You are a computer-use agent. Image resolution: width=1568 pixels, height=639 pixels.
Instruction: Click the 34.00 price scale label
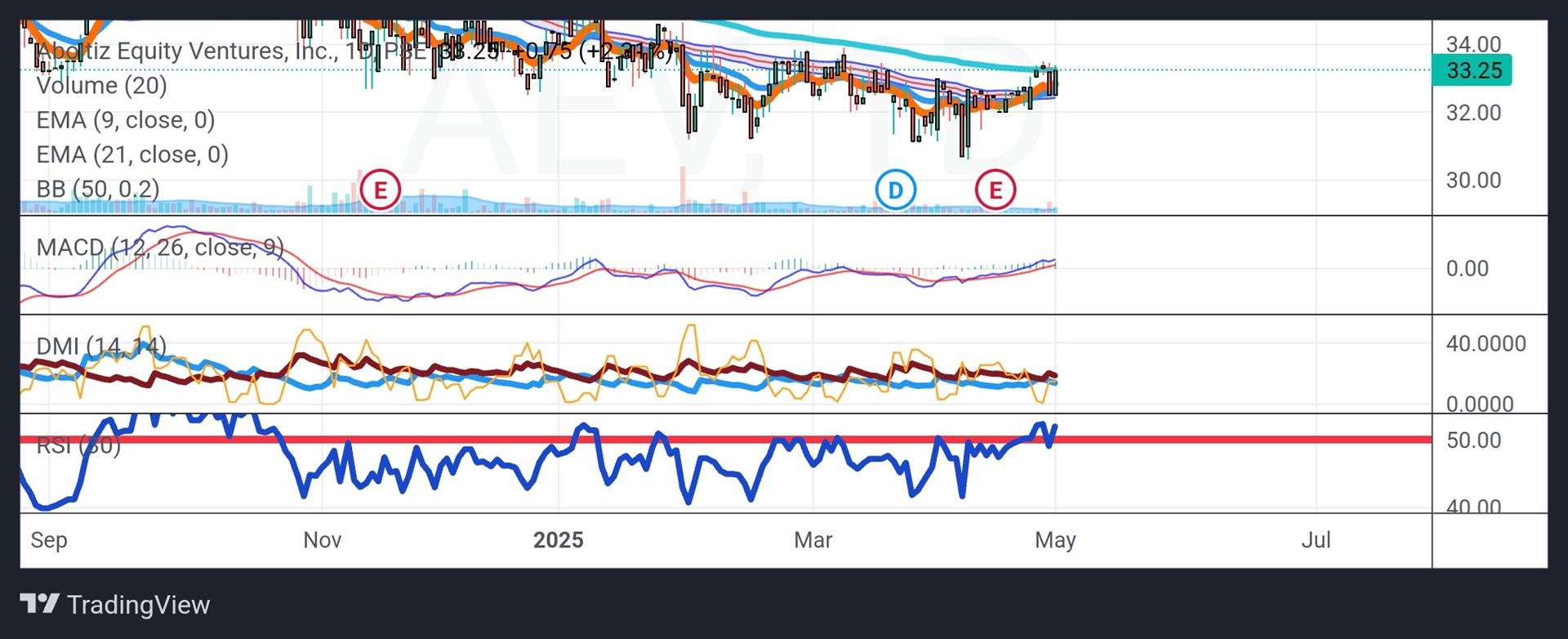[1473, 44]
